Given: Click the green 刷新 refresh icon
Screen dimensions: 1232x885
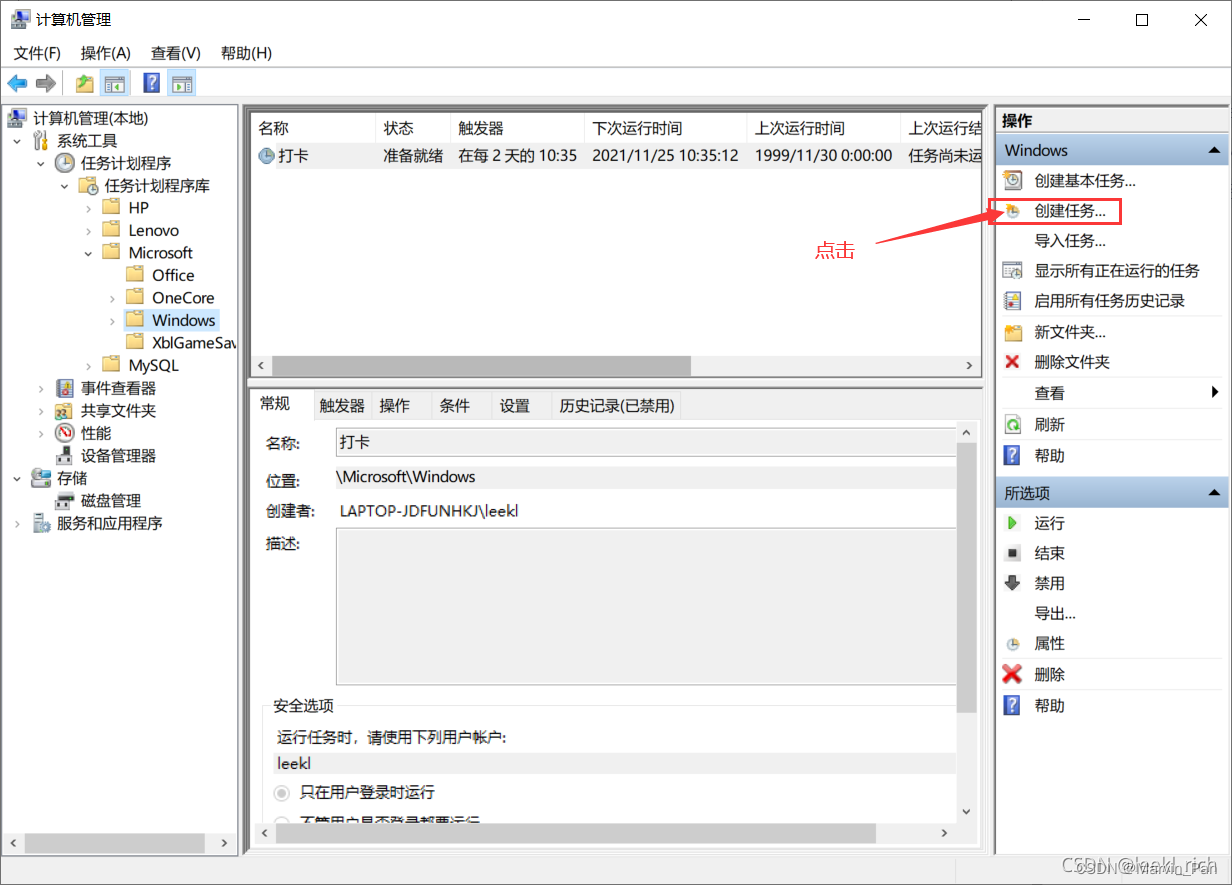Looking at the screenshot, I should [x=1013, y=424].
